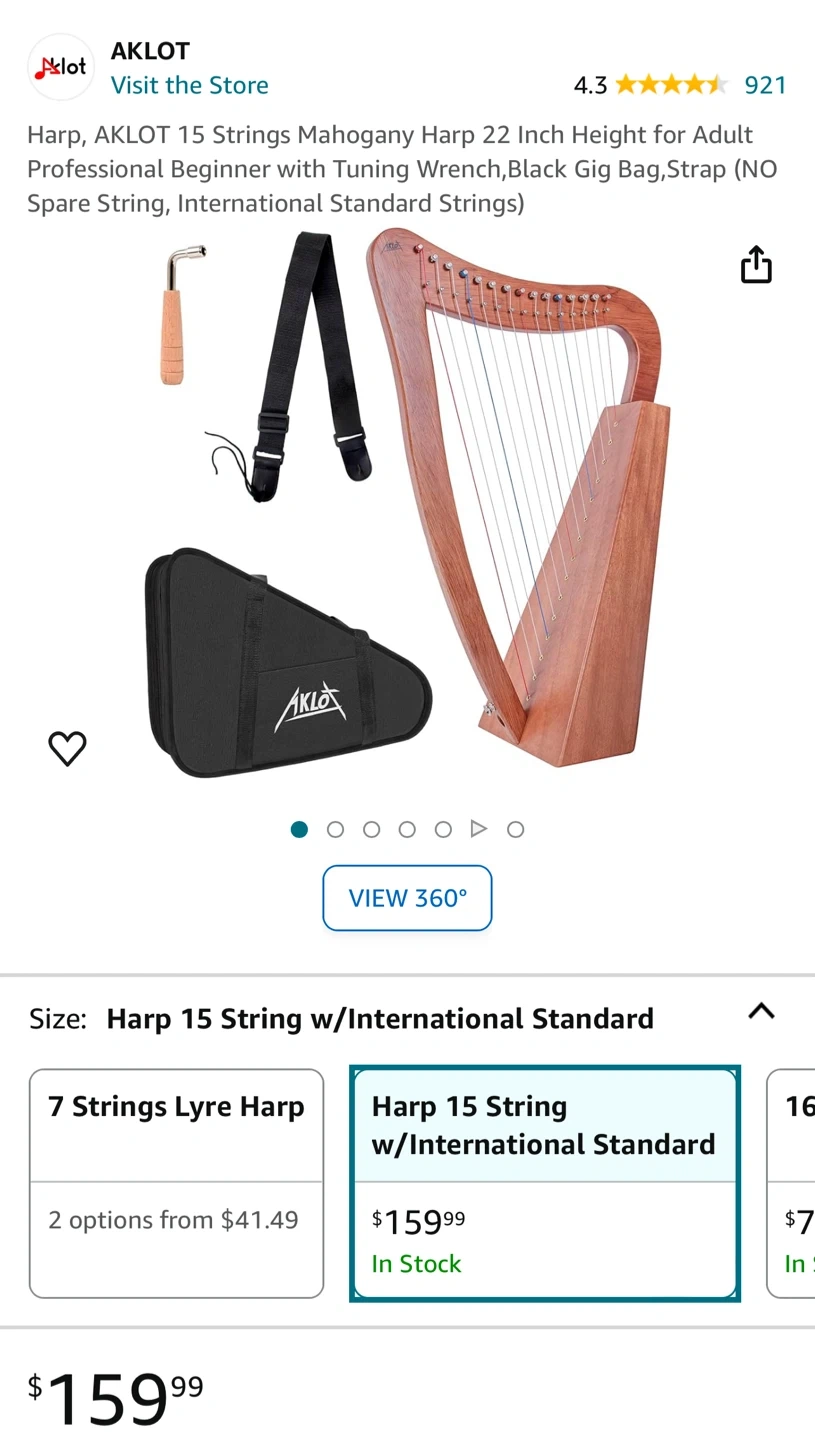The height and width of the screenshot is (1440, 815).
Task: Collapse the Size options chevron
Action: 761,1011
